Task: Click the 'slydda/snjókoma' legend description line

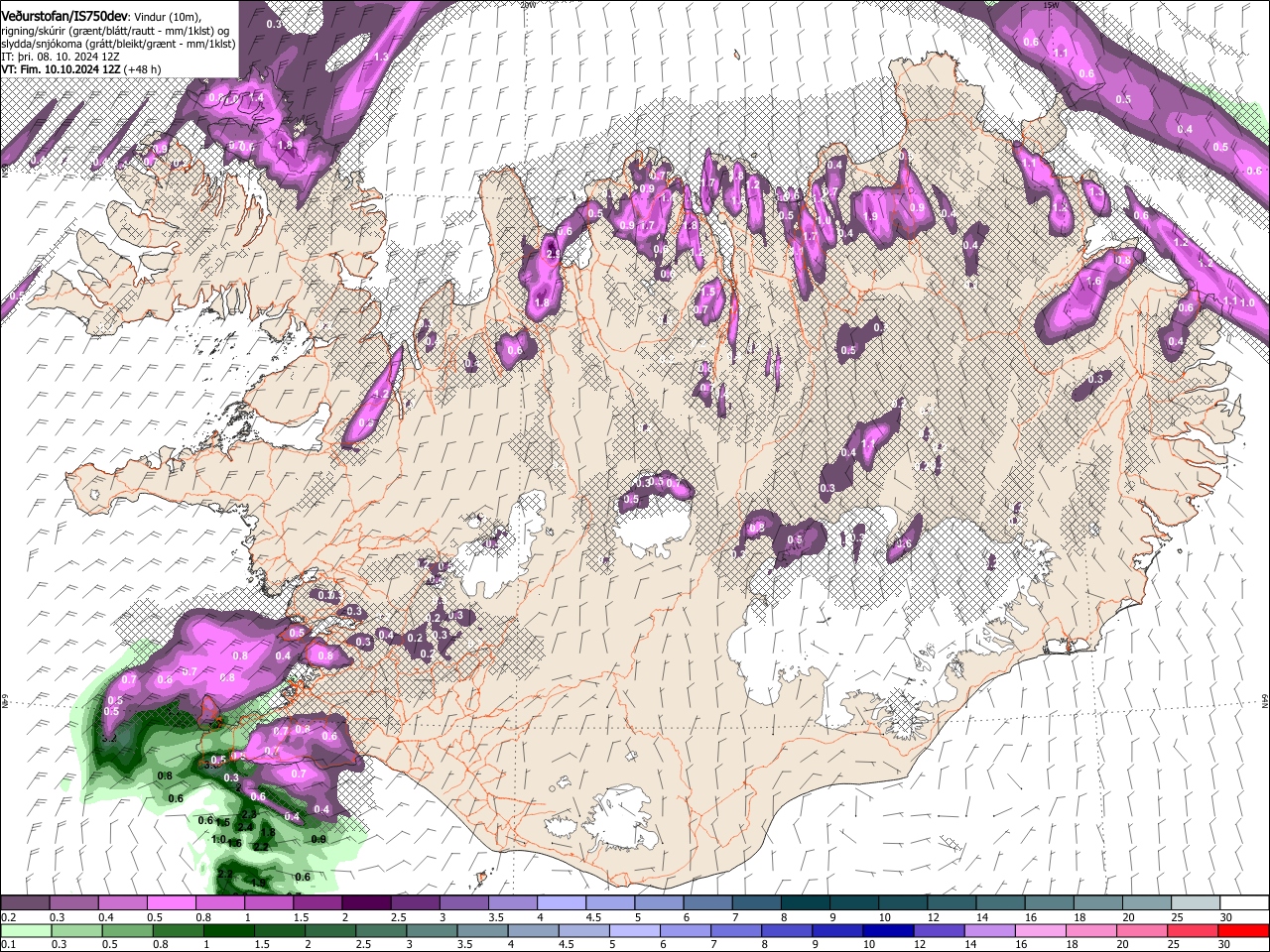Action: [118, 44]
